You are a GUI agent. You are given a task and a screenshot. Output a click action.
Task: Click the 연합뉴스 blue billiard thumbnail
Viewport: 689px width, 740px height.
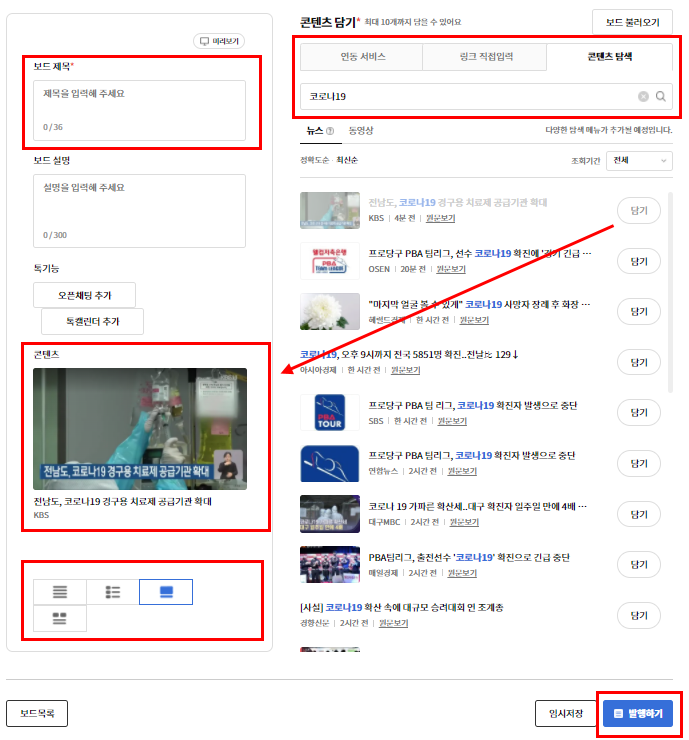point(330,463)
